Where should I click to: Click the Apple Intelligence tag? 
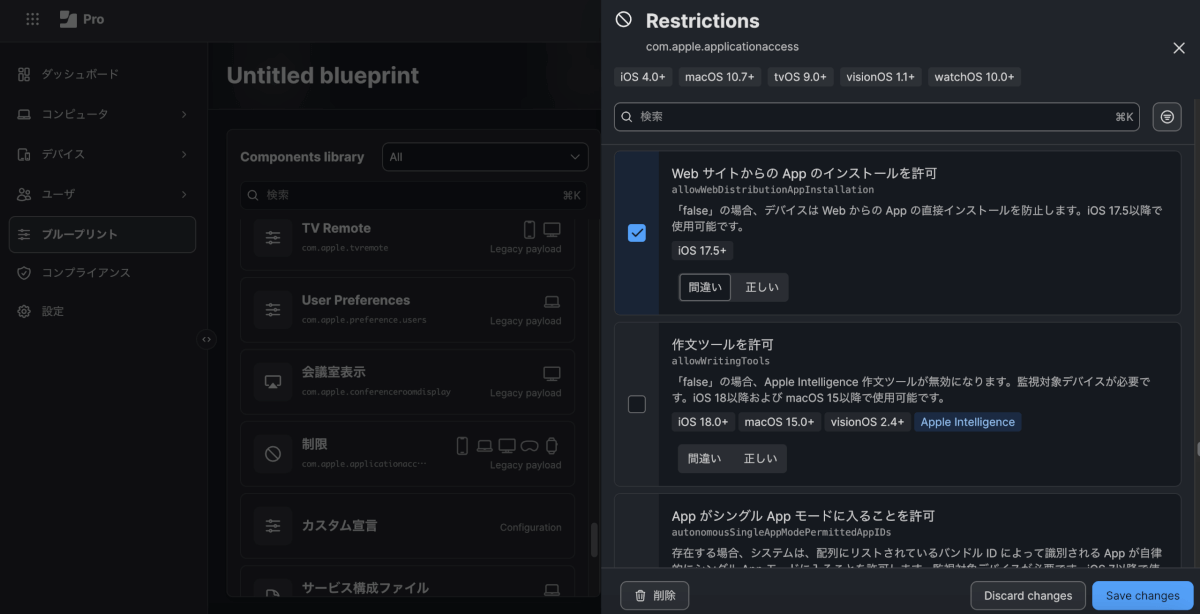[x=968, y=422]
